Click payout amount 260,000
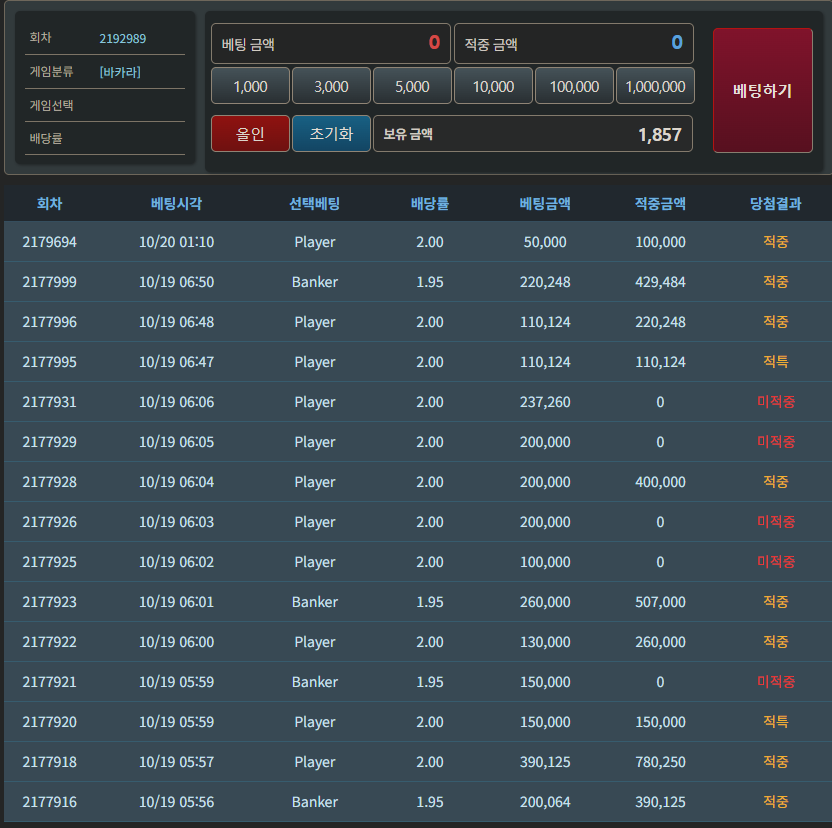832x828 pixels. point(660,642)
